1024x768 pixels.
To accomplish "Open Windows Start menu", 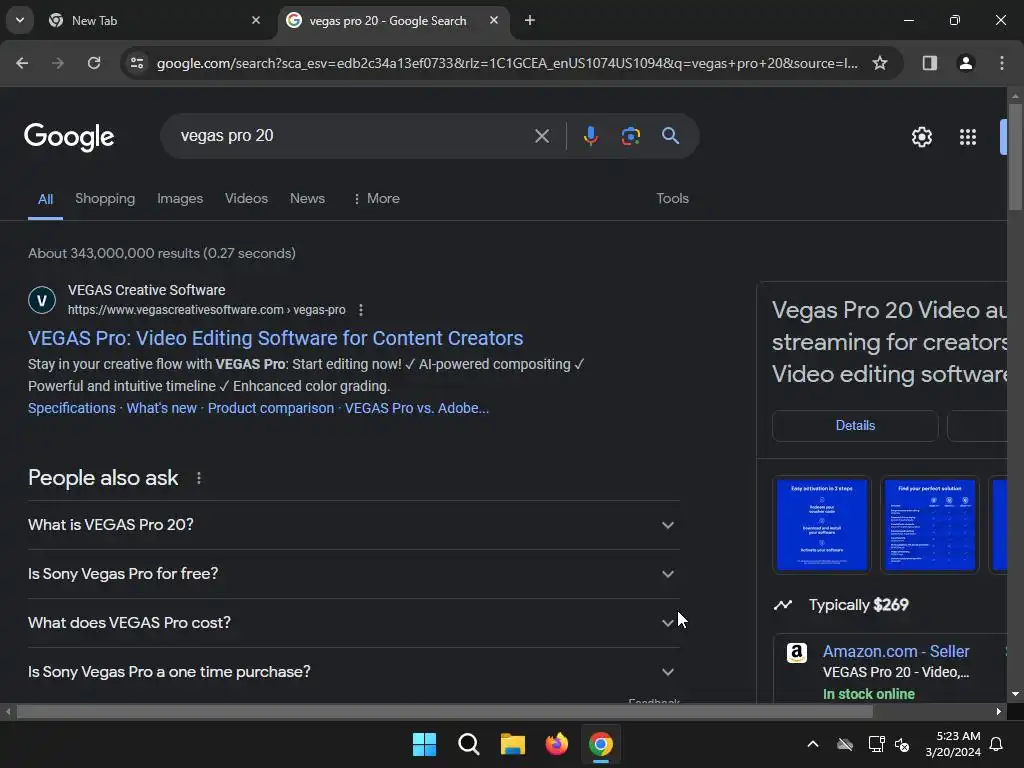I will coord(424,744).
